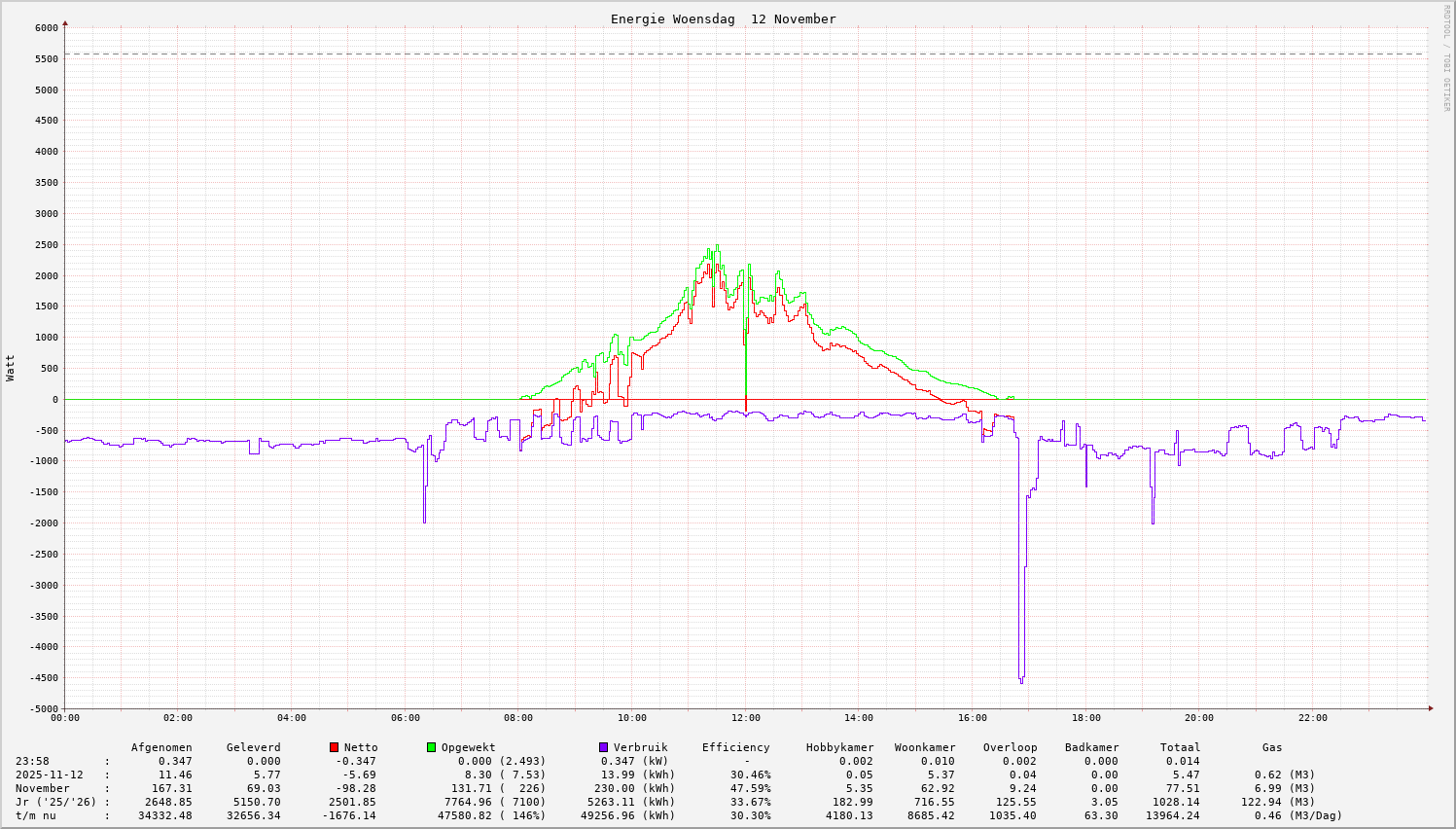Click the 18:00 time axis label

[1085, 718]
